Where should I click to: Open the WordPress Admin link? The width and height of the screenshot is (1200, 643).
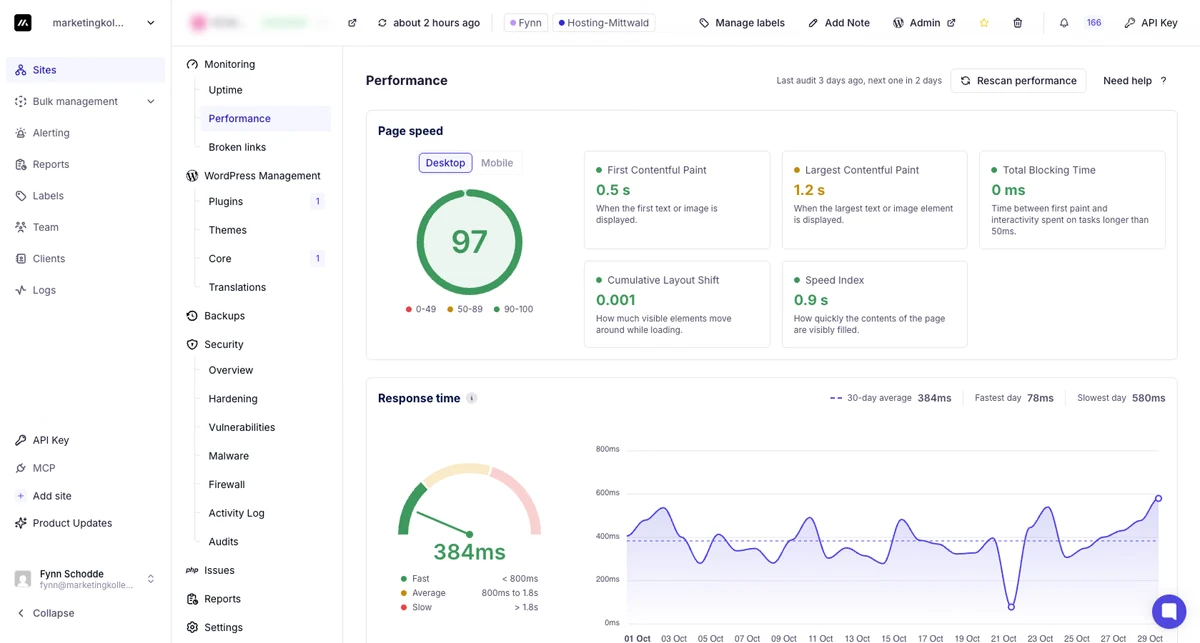924,23
